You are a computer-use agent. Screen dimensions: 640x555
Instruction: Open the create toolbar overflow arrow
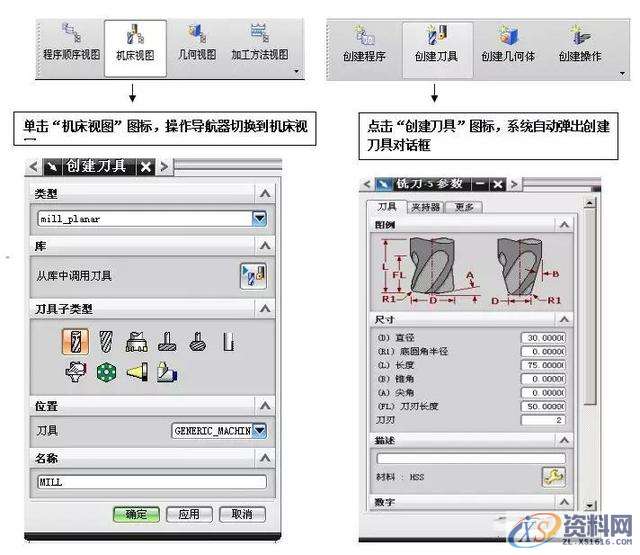tap(622, 74)
